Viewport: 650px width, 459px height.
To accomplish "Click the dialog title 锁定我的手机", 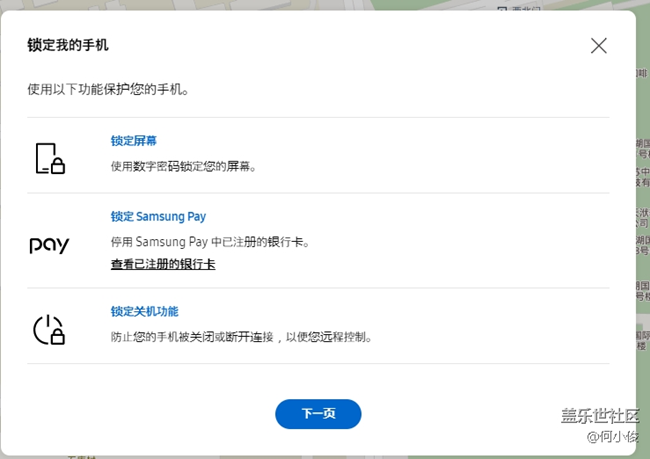I will click(x=68, y=45).
